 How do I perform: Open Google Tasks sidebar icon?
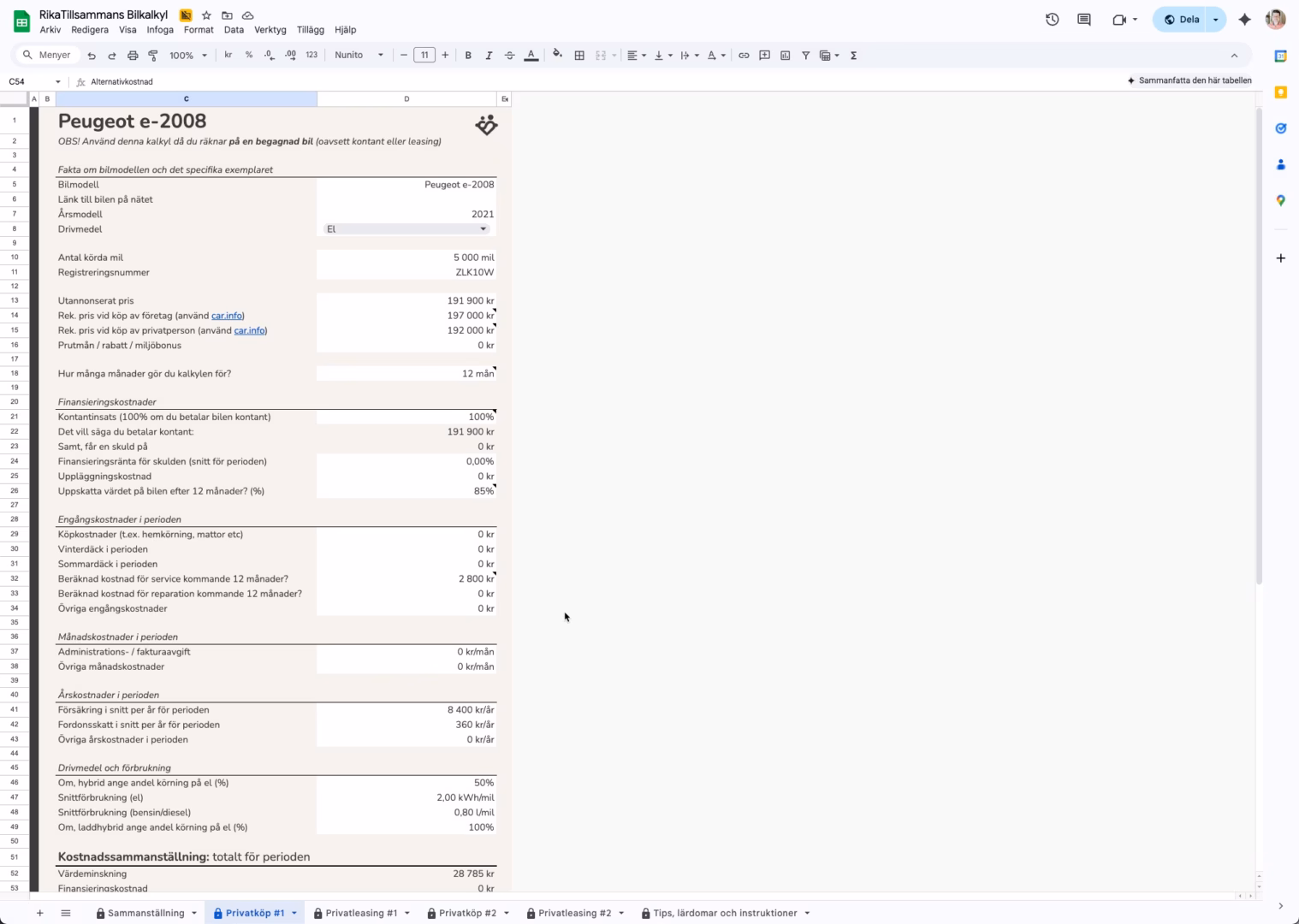point(1281,128)
